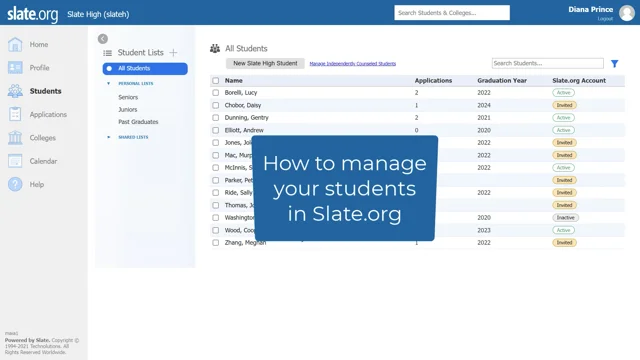Check the box for Dunning, Gentry
The height and width of the screenshot is (360, 640).
click(x=216, y=118)
